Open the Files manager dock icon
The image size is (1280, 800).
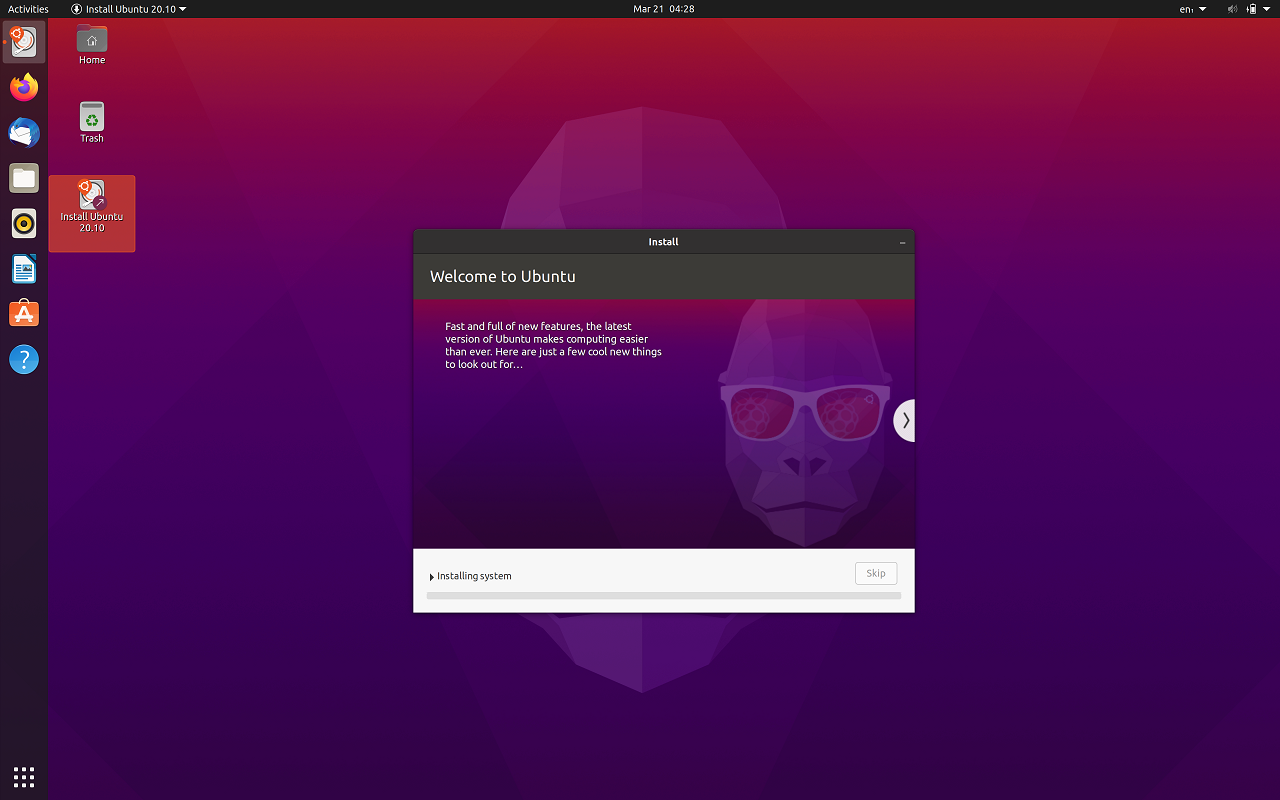[24, 178]
